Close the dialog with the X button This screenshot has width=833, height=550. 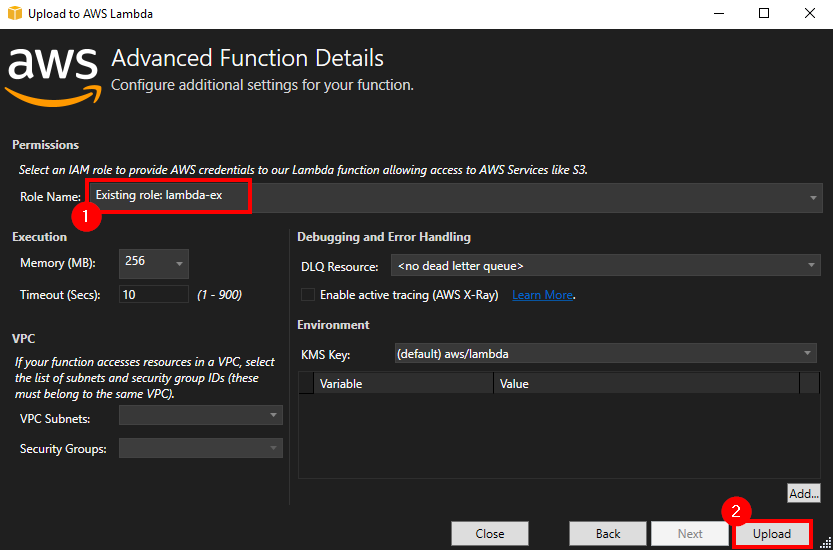[810, 14]
